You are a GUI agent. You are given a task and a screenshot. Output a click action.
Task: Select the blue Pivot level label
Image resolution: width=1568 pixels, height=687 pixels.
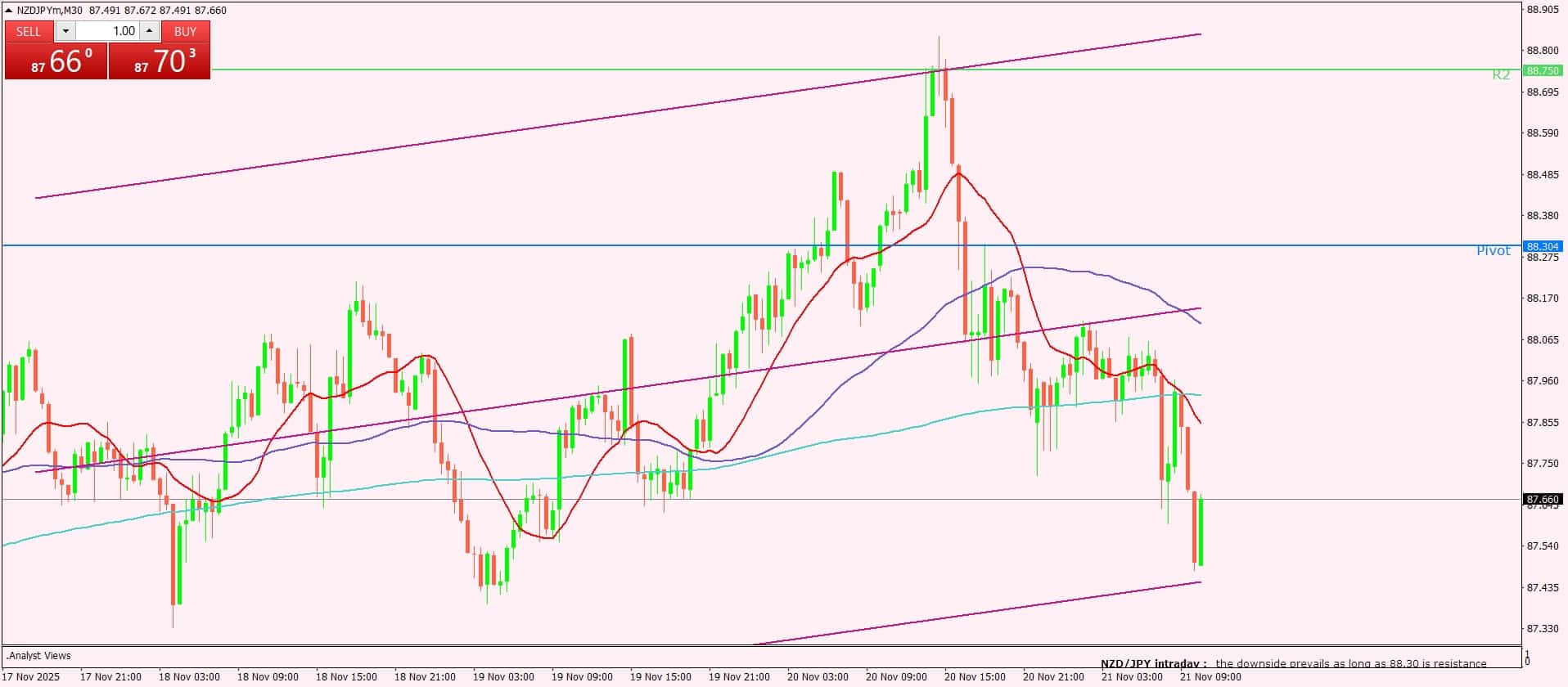click(1493, 251)
